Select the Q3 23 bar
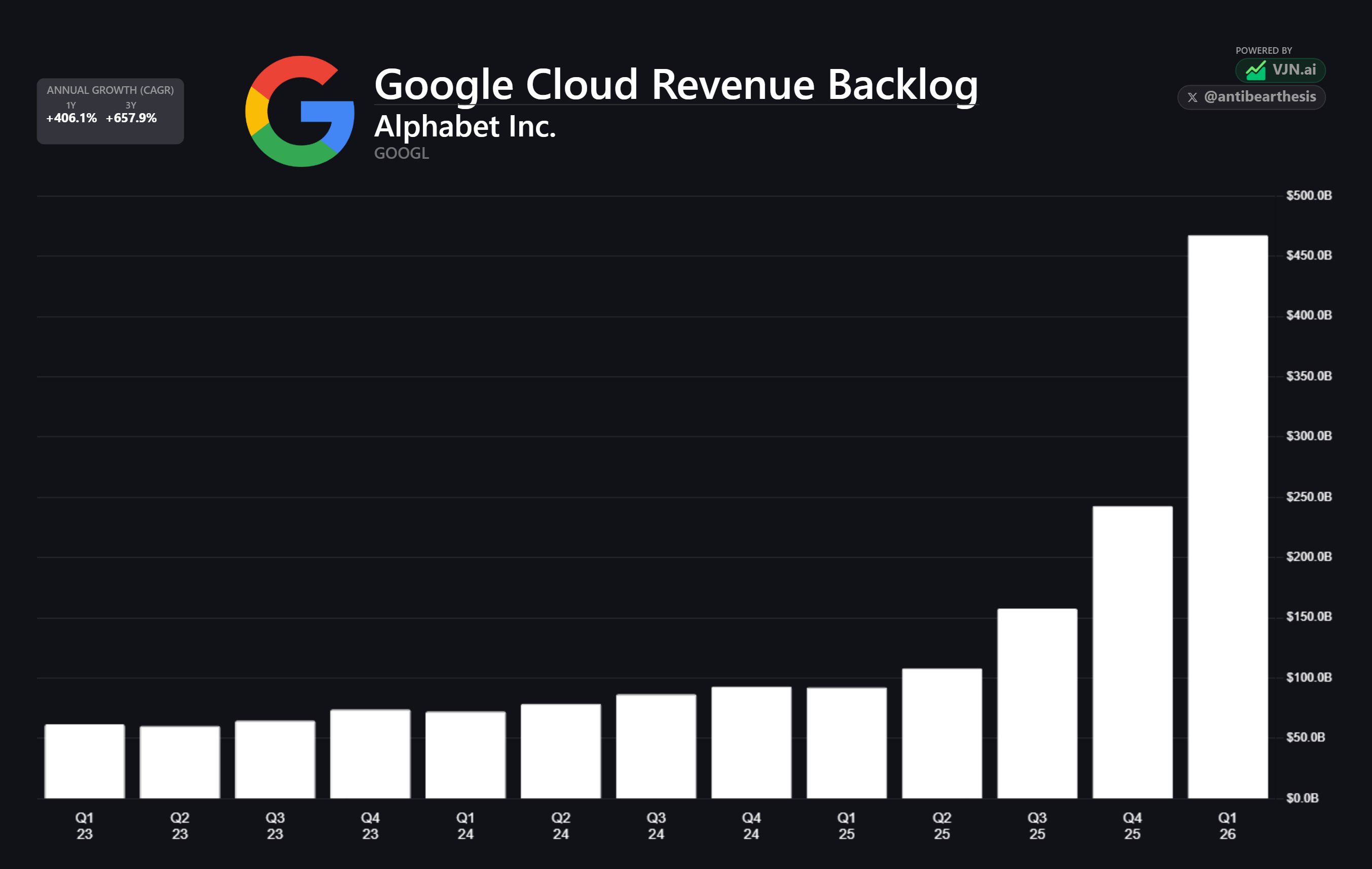This screenshot has height=869, width=1372. pos(275,759)
